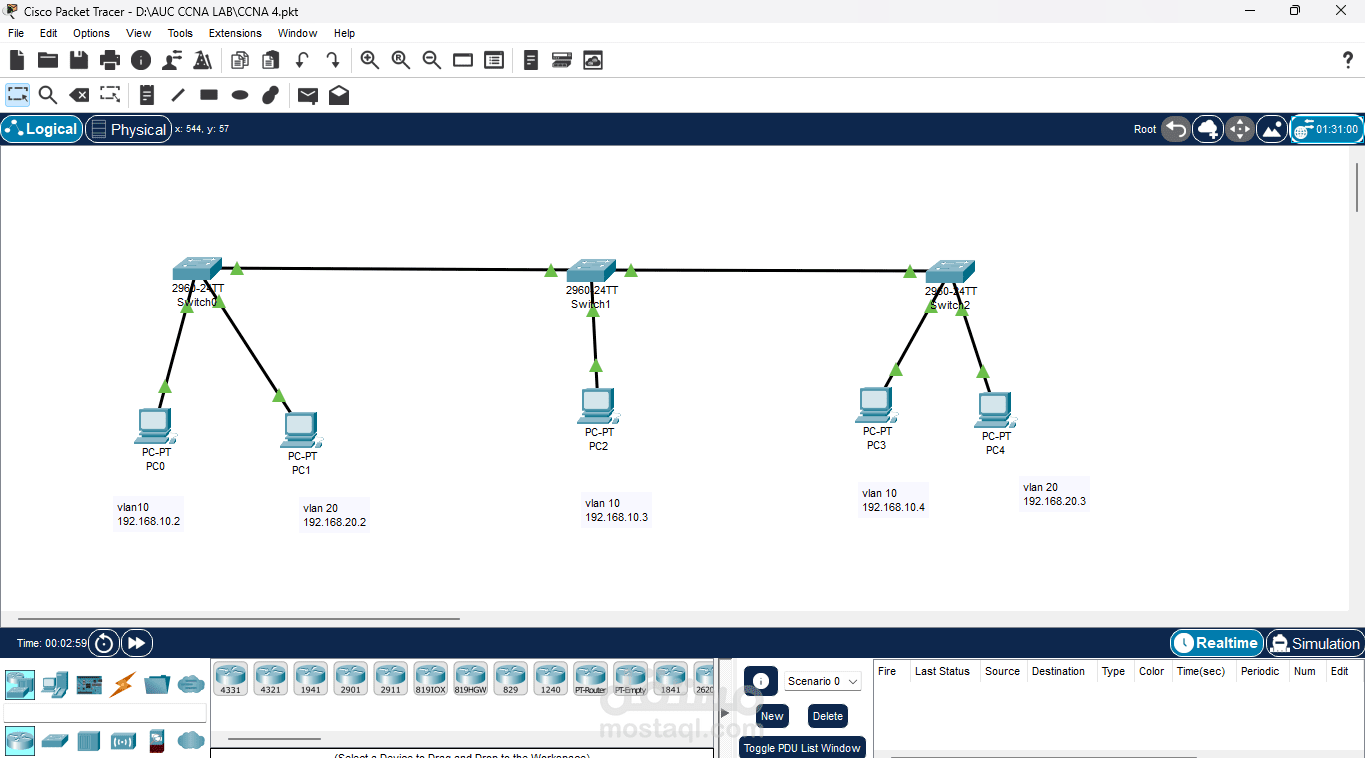Switch to Simulation mode
1365x758 pixels.
(1314, 643)
